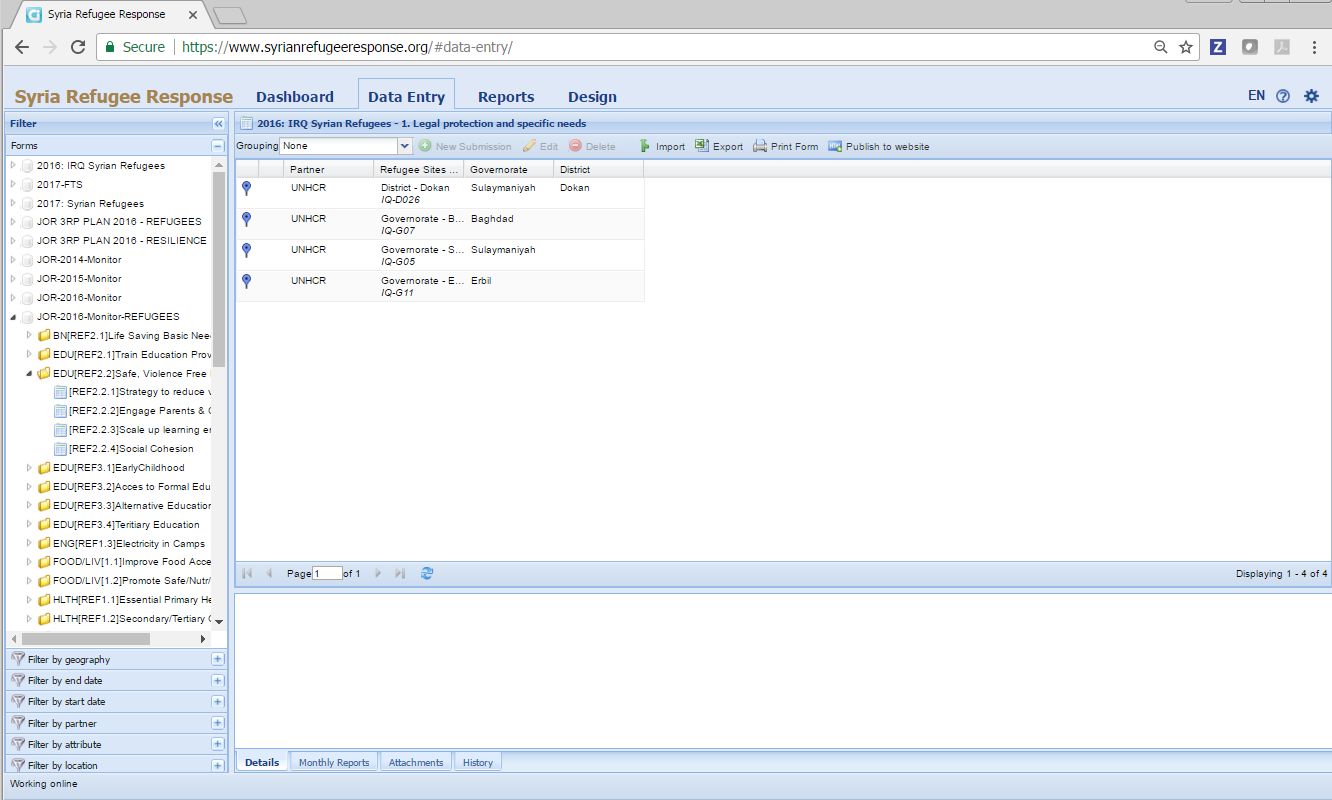Viewport: 1332px width, 800px height.
Task: Open the help question mark icon
Action: pos(1283,96)
